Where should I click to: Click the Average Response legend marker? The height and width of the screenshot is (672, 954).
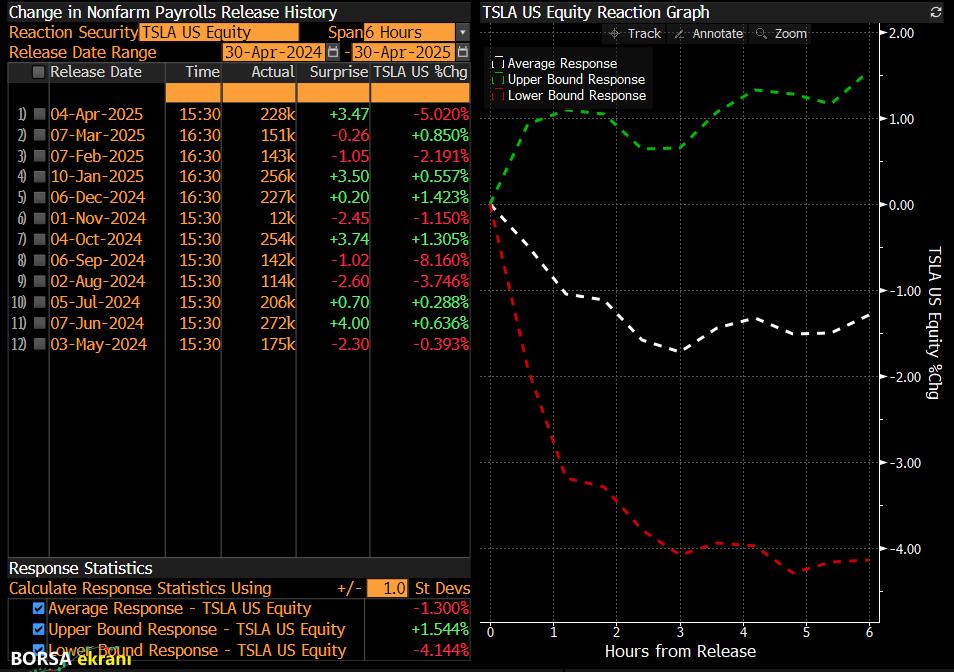click(498, 63)
